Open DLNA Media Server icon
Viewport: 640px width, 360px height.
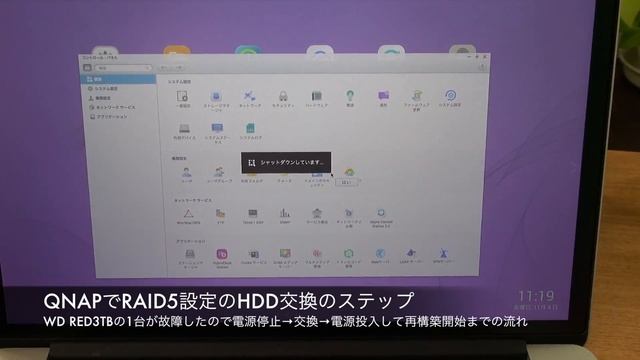(x=285, y=254)
